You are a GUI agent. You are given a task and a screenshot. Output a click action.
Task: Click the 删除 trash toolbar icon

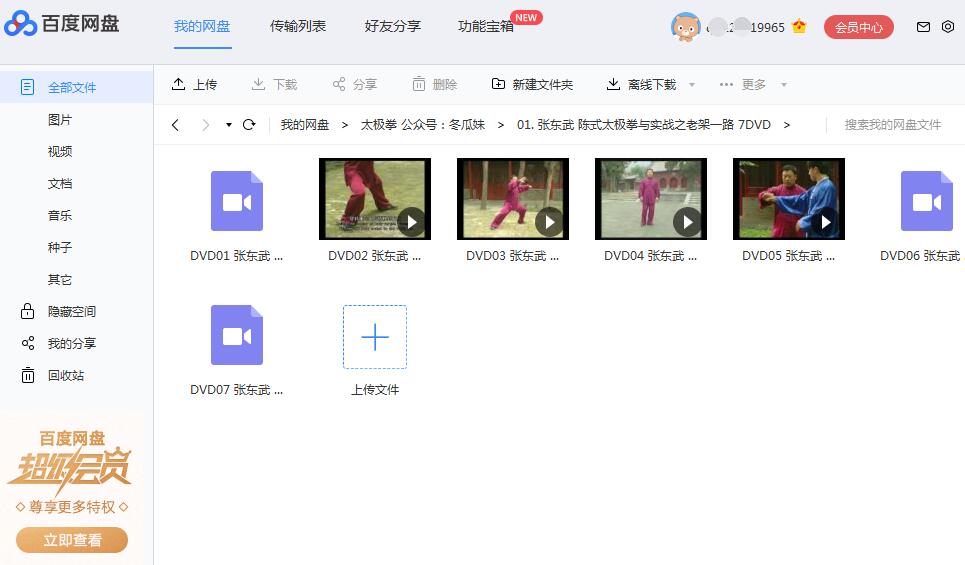418,84
